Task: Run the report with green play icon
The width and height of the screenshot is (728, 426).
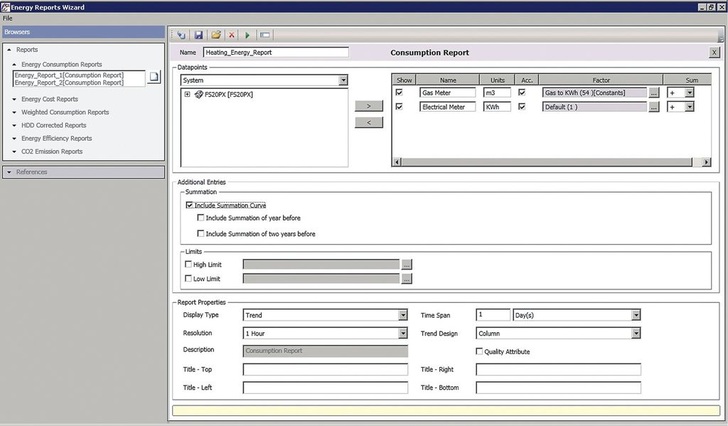Action: (247, 35)
